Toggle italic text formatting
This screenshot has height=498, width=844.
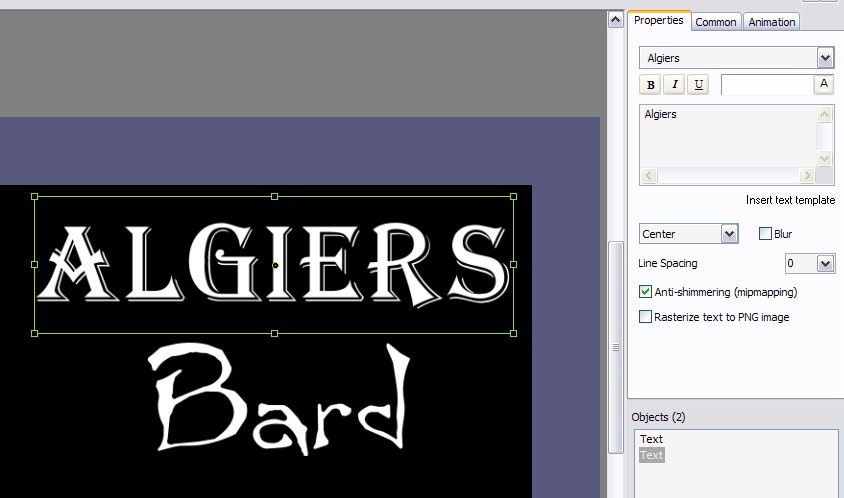pyautogui.click(x=675, y=85)
